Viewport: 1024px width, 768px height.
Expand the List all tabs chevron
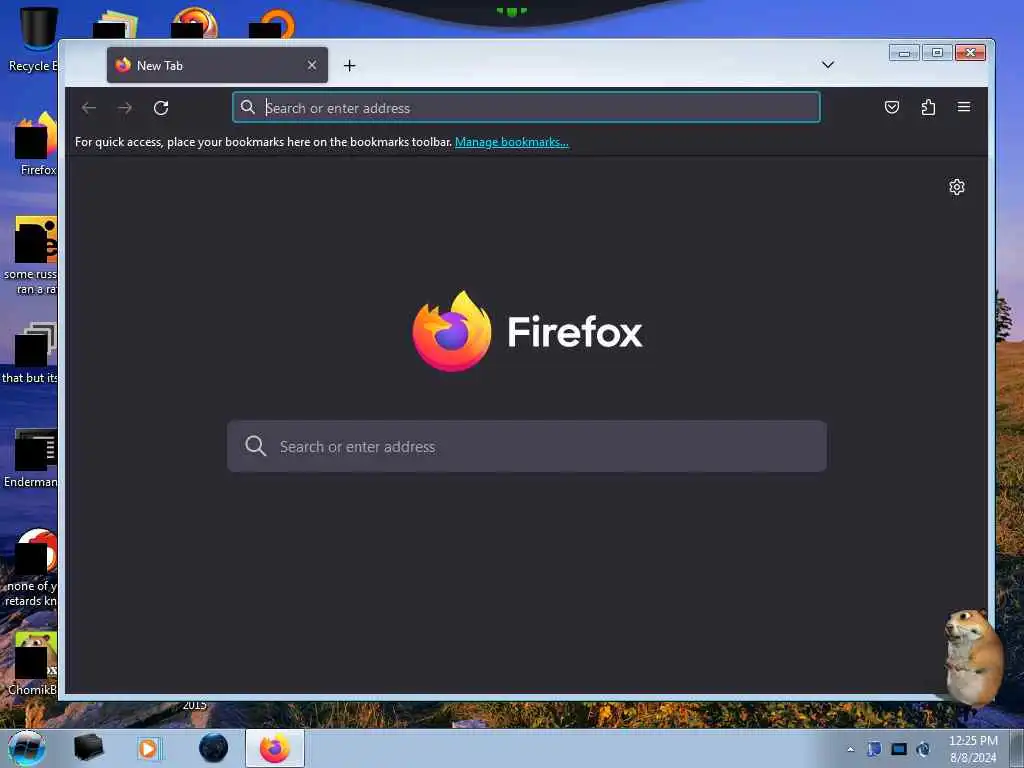827,65
